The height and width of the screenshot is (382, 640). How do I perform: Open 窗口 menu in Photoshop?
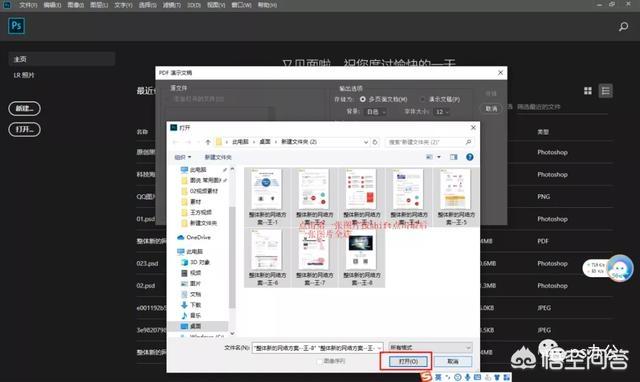click(241, 5)
